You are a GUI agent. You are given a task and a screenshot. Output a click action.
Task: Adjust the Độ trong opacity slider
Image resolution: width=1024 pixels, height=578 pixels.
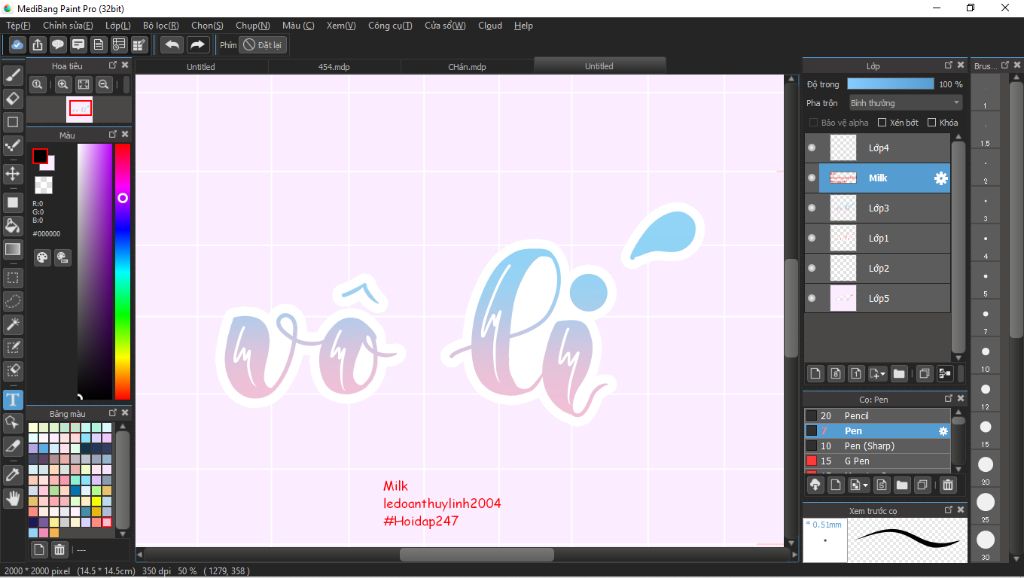coord(890,84)
